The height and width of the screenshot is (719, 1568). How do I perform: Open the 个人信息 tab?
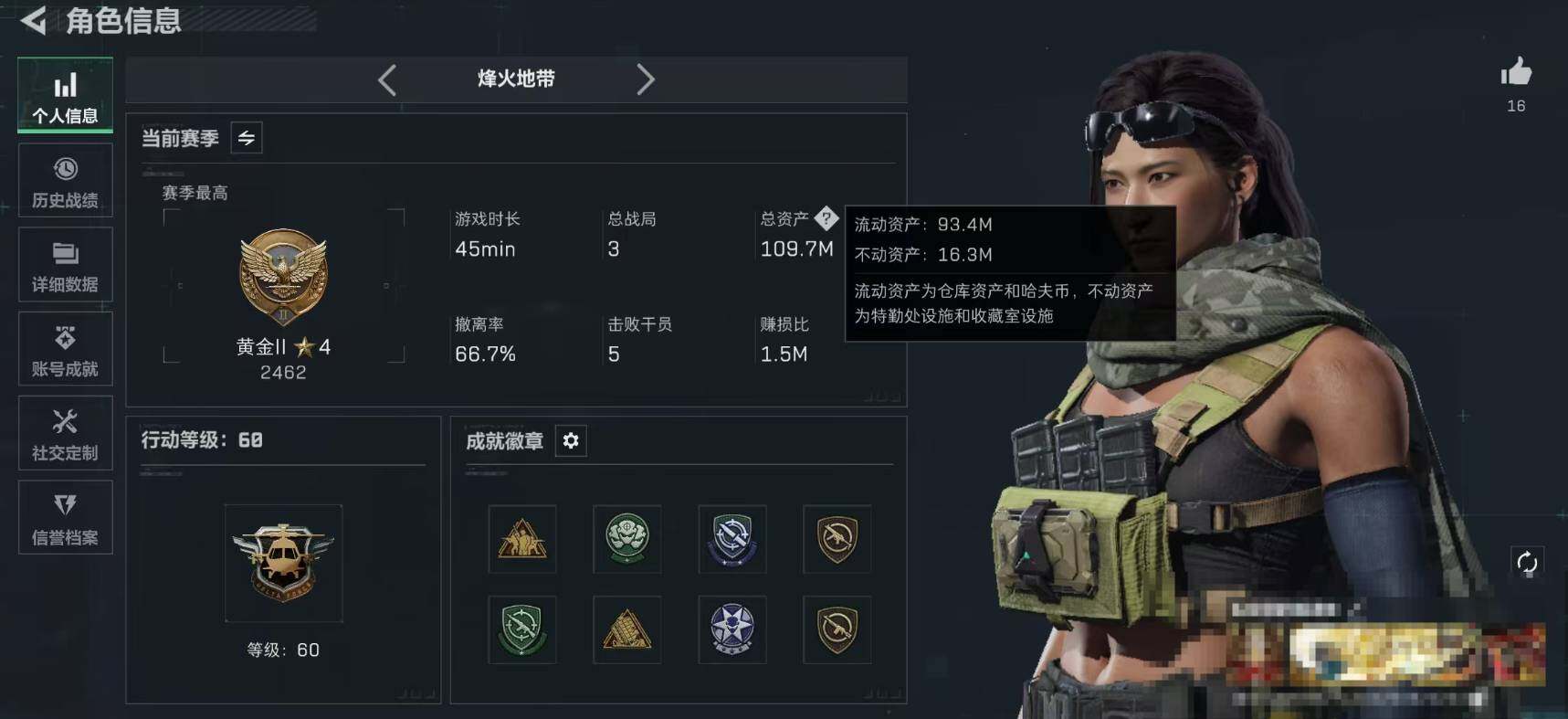click(65, 95)
